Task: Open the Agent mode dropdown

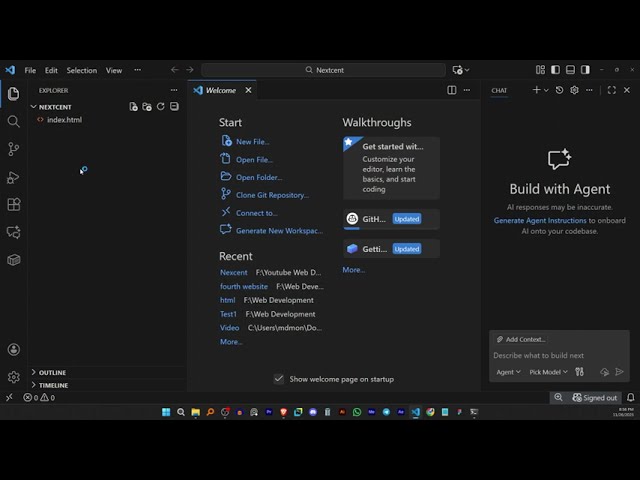Action: tap(508, 372)
